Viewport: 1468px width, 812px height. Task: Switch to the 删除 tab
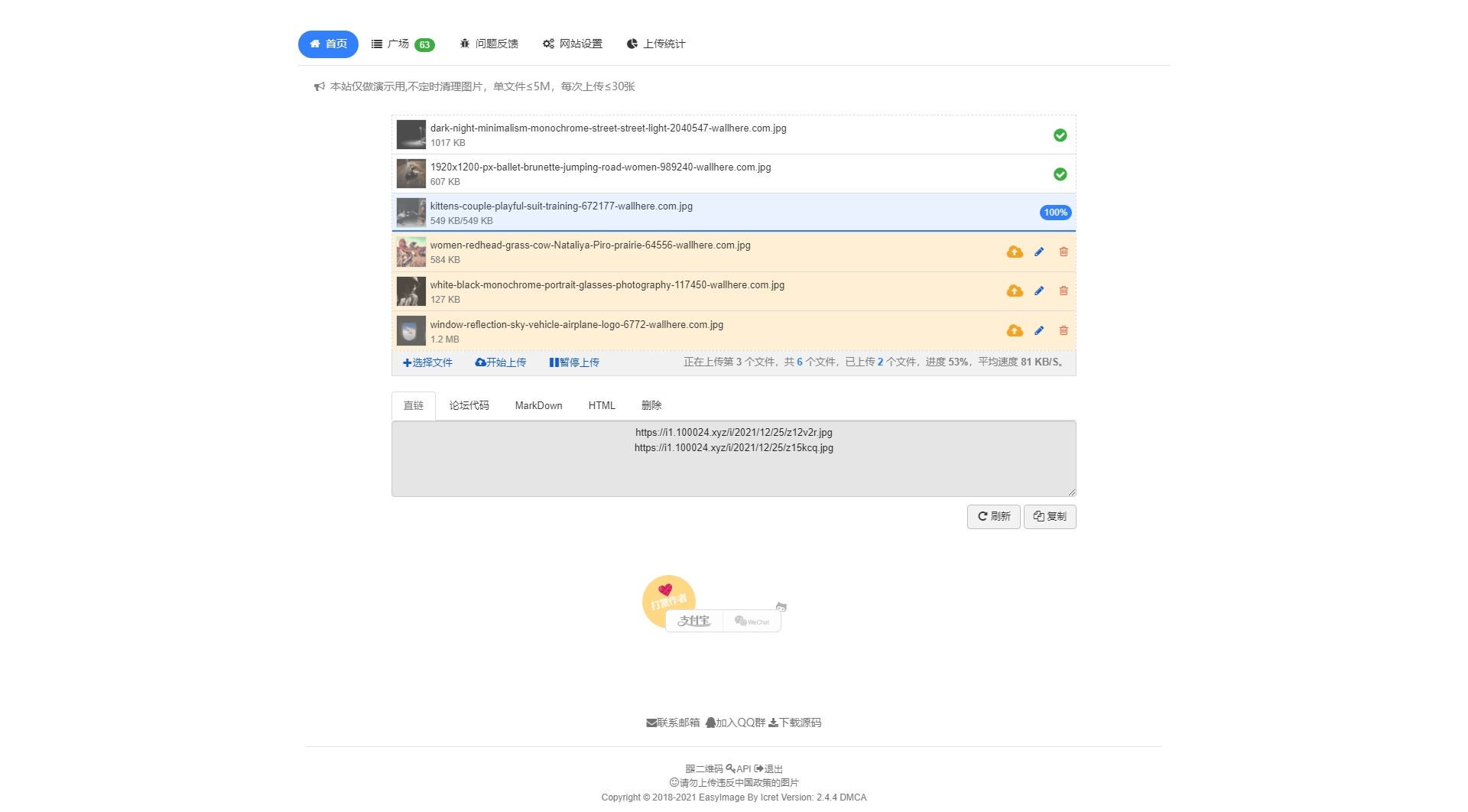pyautogui.click(x=651, y=405)
